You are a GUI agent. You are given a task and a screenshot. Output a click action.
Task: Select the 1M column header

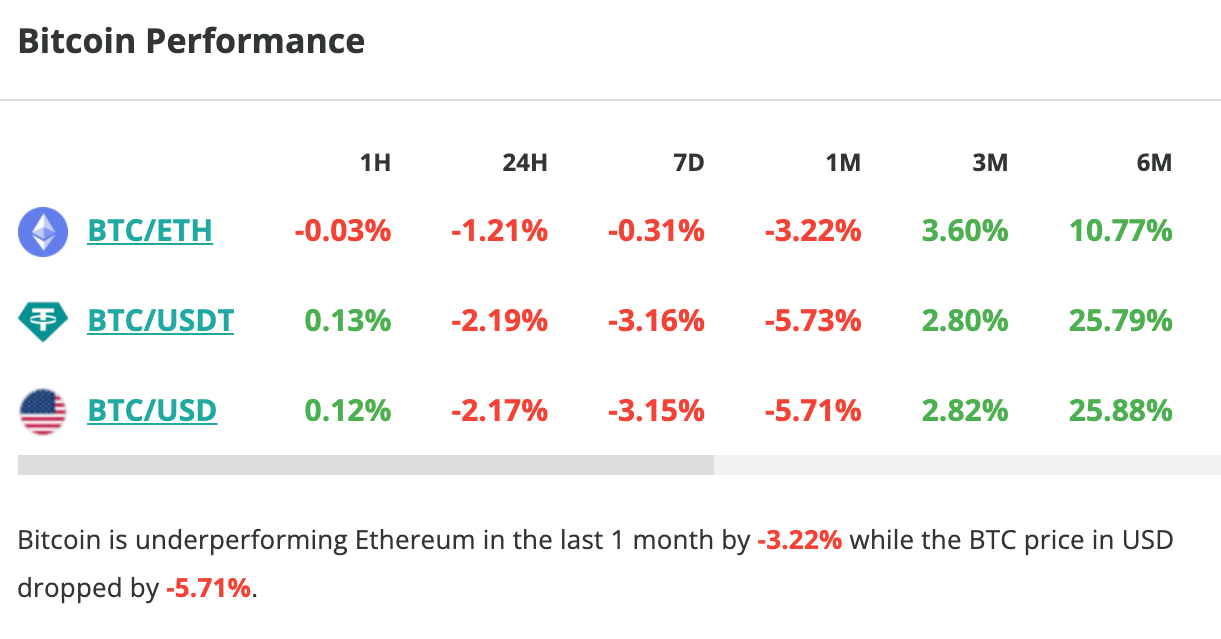point(843,162)
